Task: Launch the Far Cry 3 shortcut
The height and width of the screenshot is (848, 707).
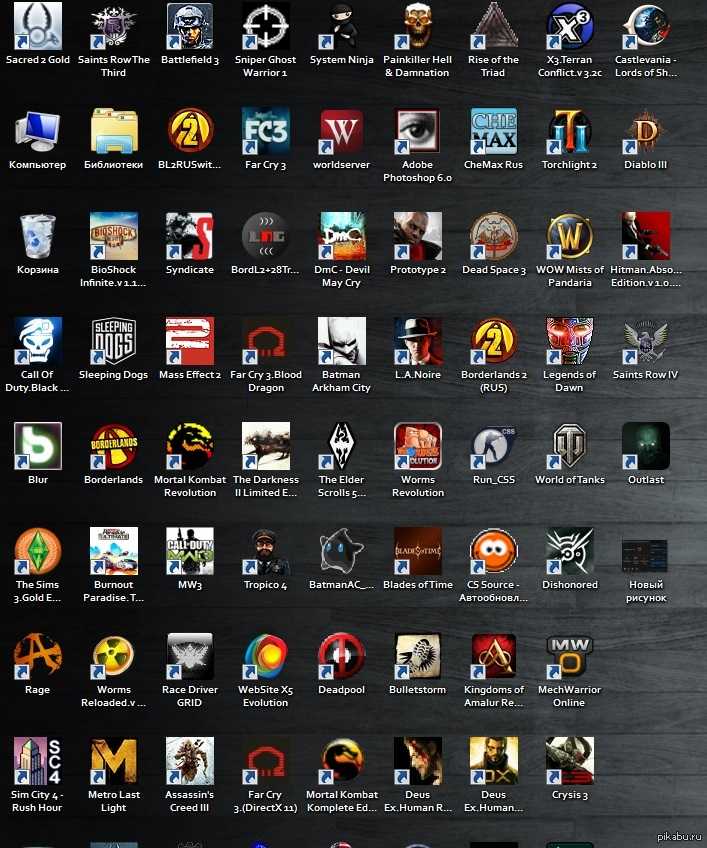Action: pyautogui.click(x=266, y=131)
